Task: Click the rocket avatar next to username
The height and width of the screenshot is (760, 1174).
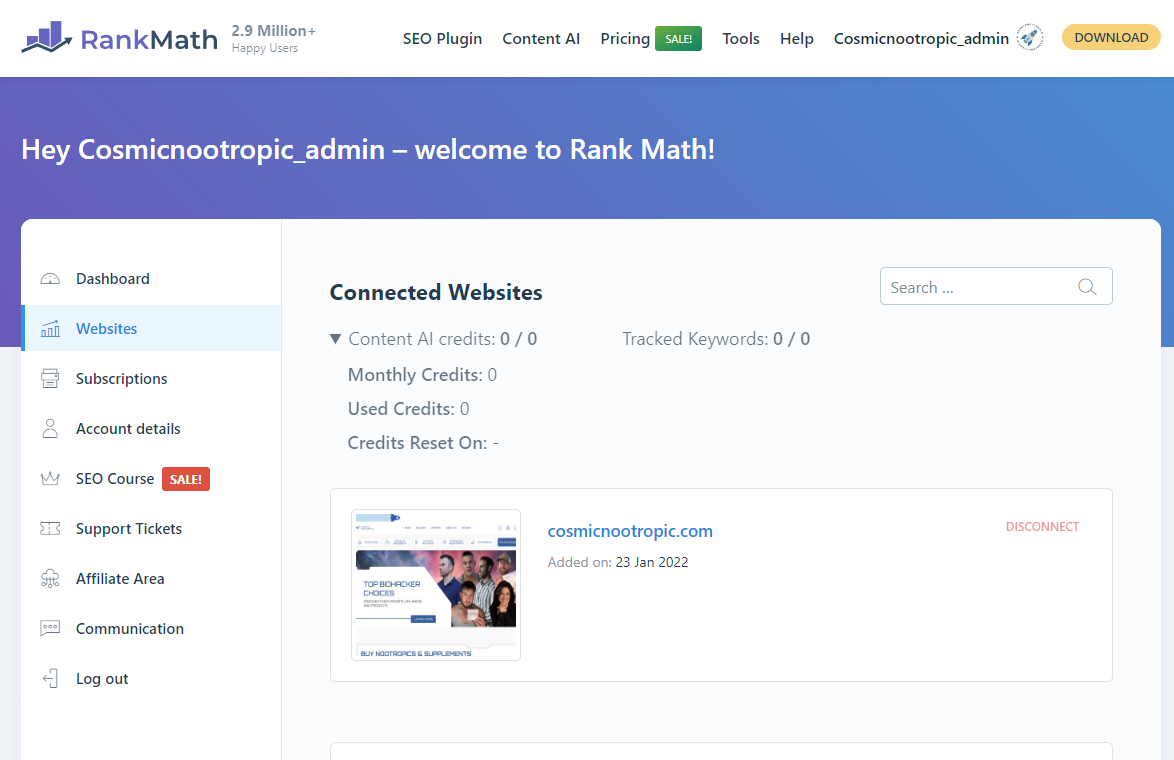Action: click(x=1030, y=37)
